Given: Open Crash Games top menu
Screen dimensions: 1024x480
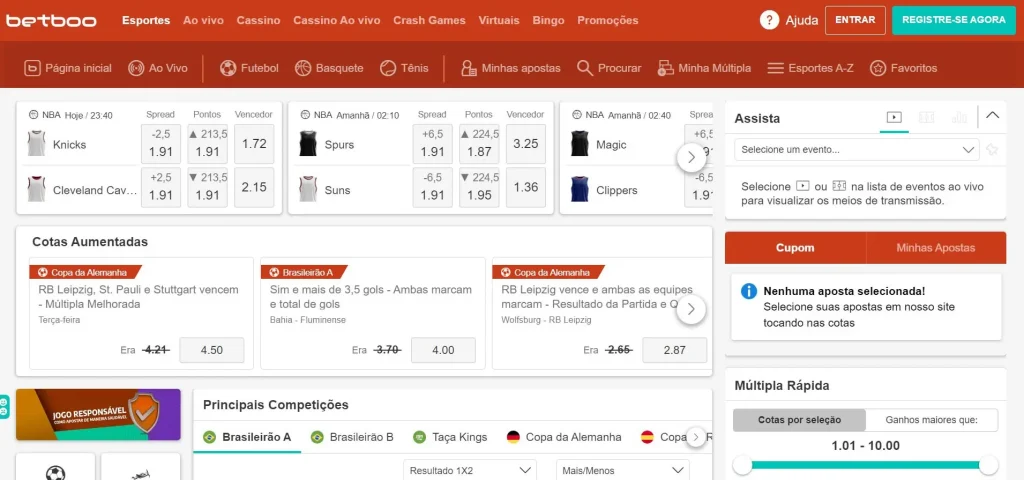Looking at the screenshot, I should (429, 20).
